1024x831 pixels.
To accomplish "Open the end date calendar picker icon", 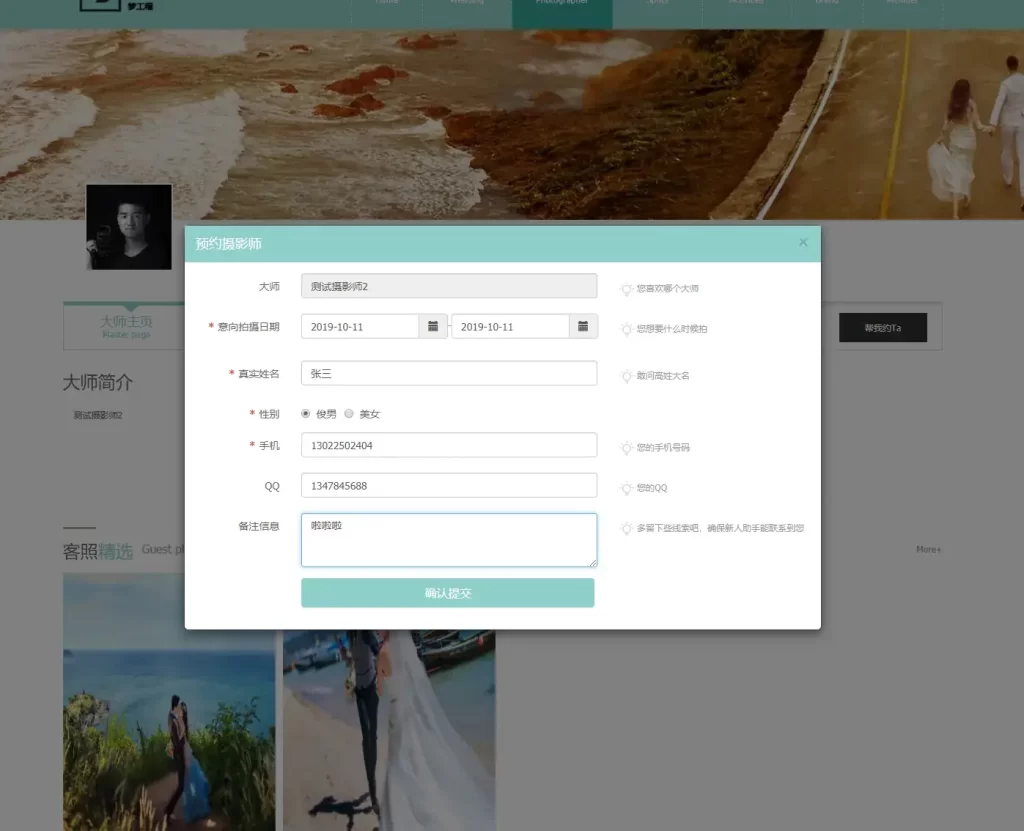I will click(x=583, y=326).
